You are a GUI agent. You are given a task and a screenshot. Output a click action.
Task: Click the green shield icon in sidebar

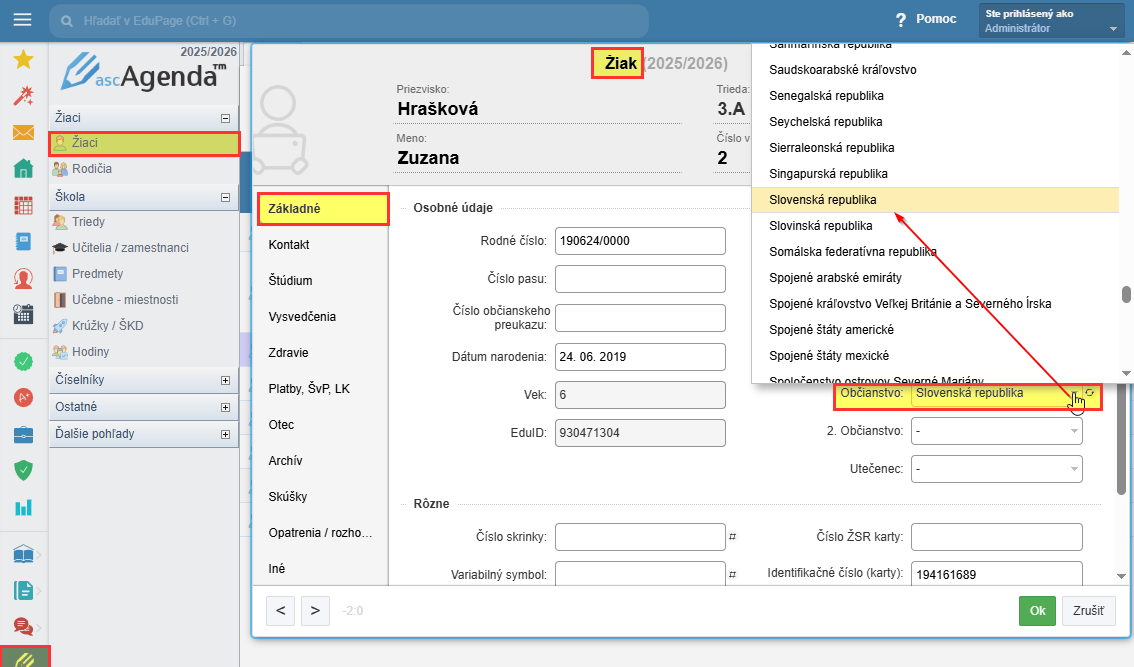pos(23,470)
